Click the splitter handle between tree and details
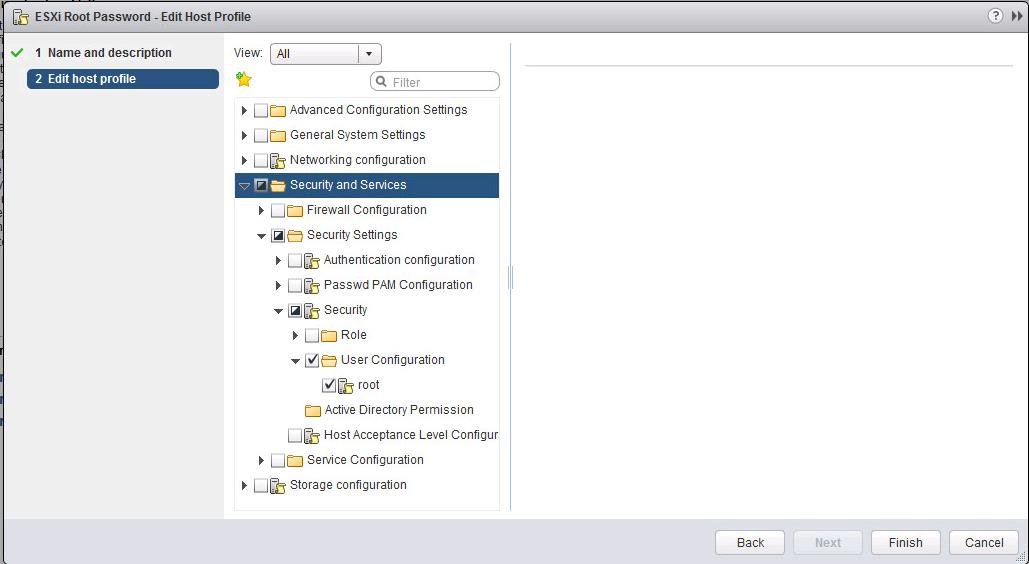This screenshot has height=564, width=1029. [511, 278]
